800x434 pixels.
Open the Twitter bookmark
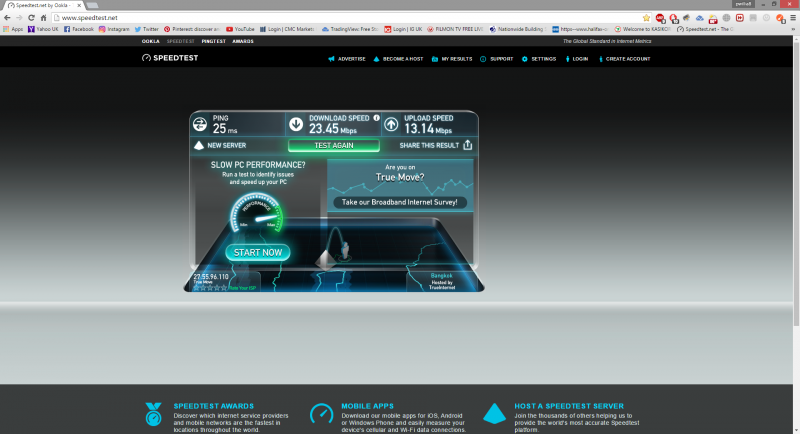(x=146, y=29)
